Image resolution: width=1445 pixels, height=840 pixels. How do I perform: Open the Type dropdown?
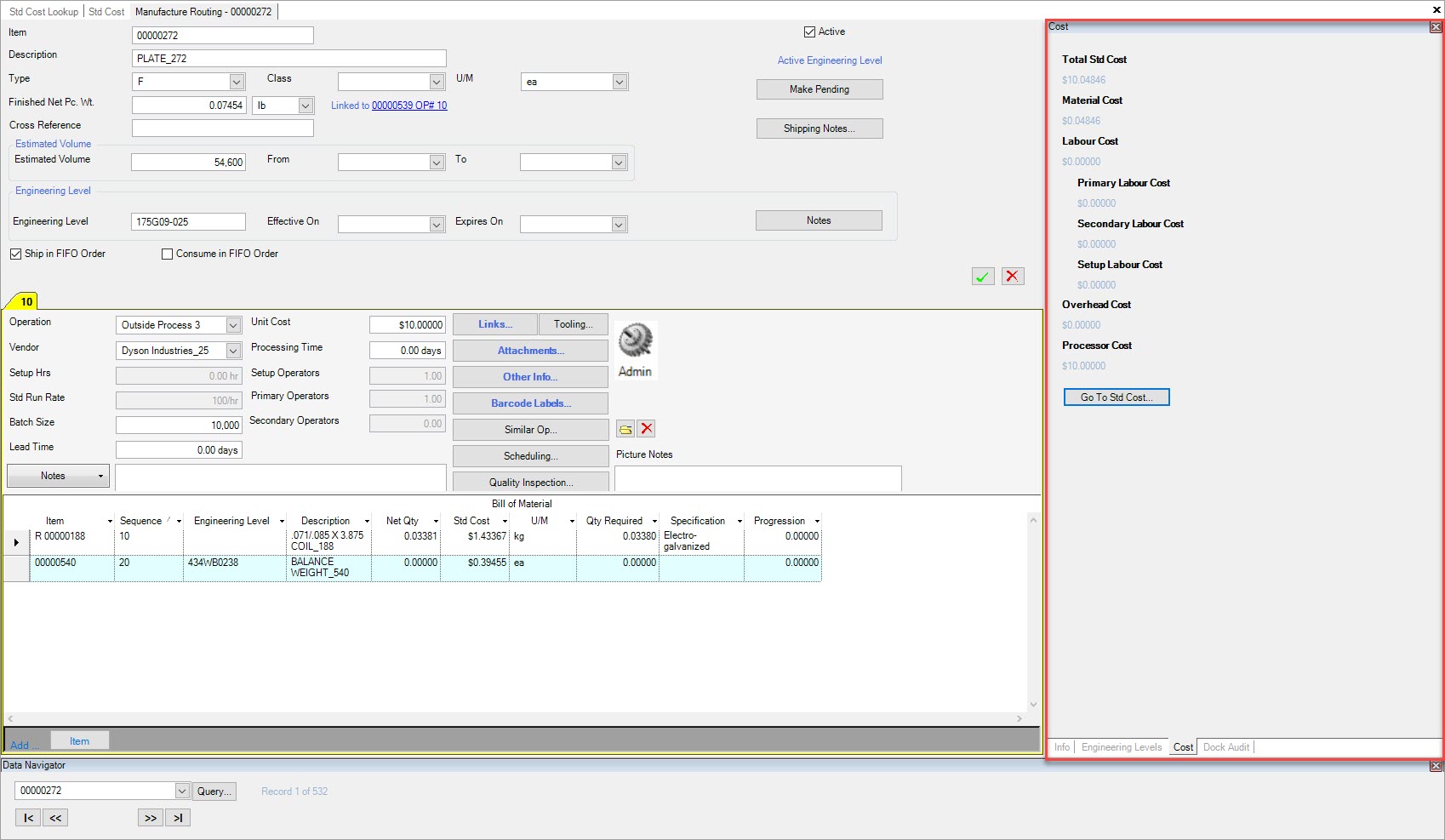click(237, 82)
